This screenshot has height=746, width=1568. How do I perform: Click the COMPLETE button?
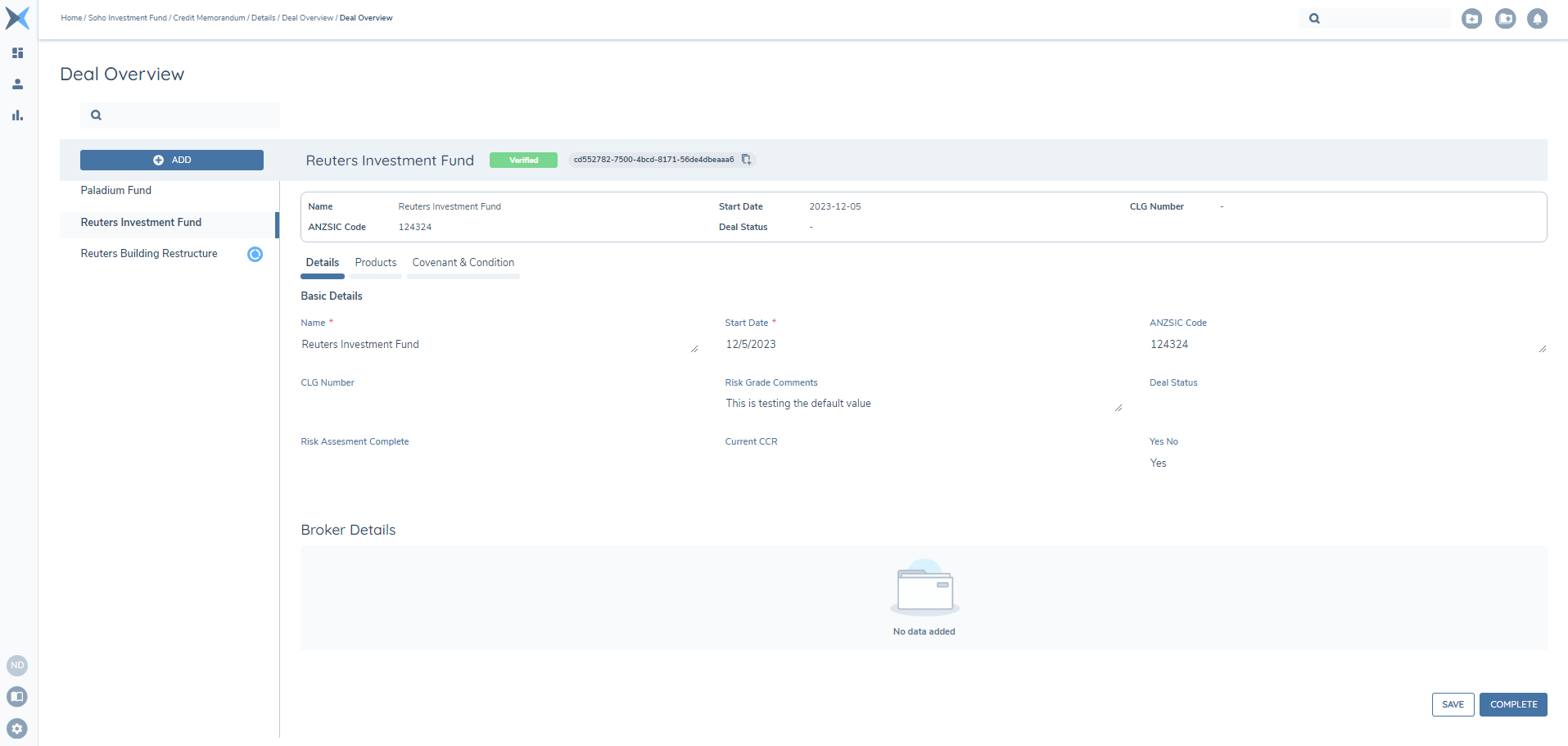1512,704
